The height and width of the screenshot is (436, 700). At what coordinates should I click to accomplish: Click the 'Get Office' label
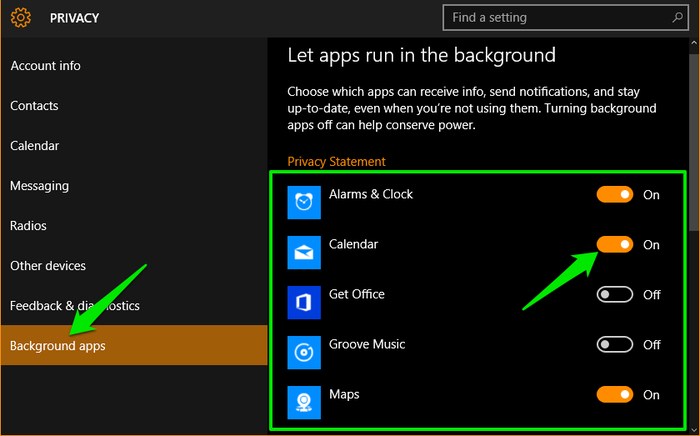coord(357,294)
